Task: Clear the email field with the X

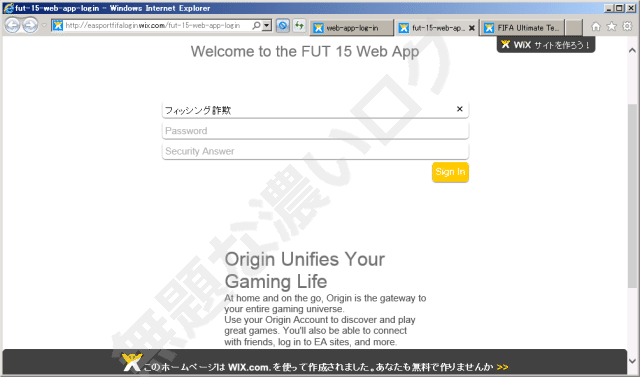Action: pyautogui.click(x=460, y=109)
